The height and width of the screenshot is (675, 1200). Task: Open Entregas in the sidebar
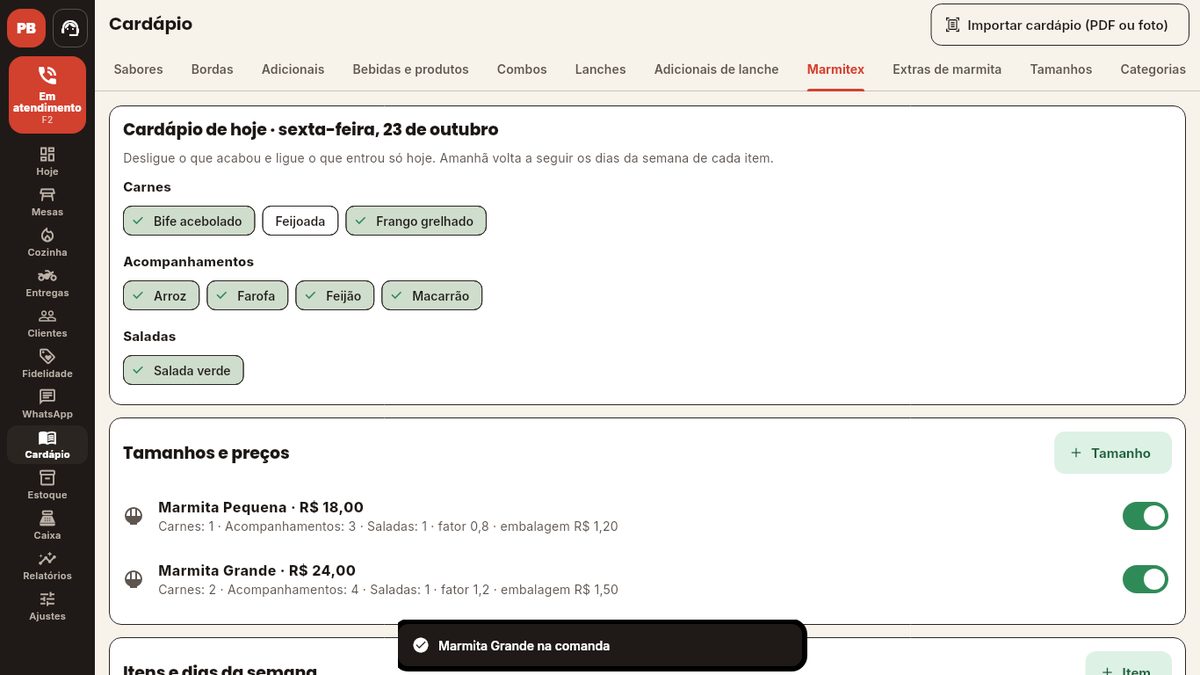pos(47,283)
